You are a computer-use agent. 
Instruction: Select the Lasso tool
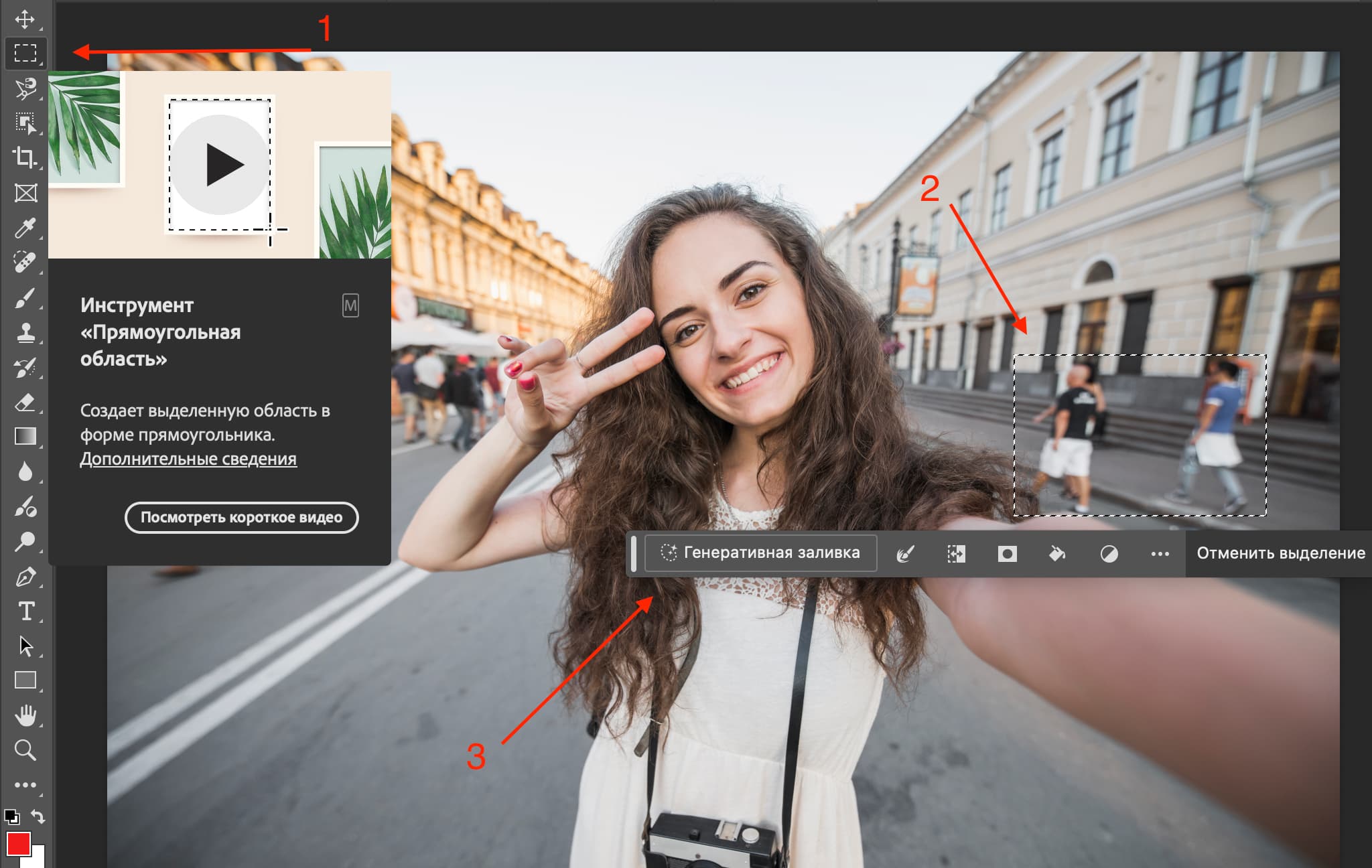pos(25,88)
